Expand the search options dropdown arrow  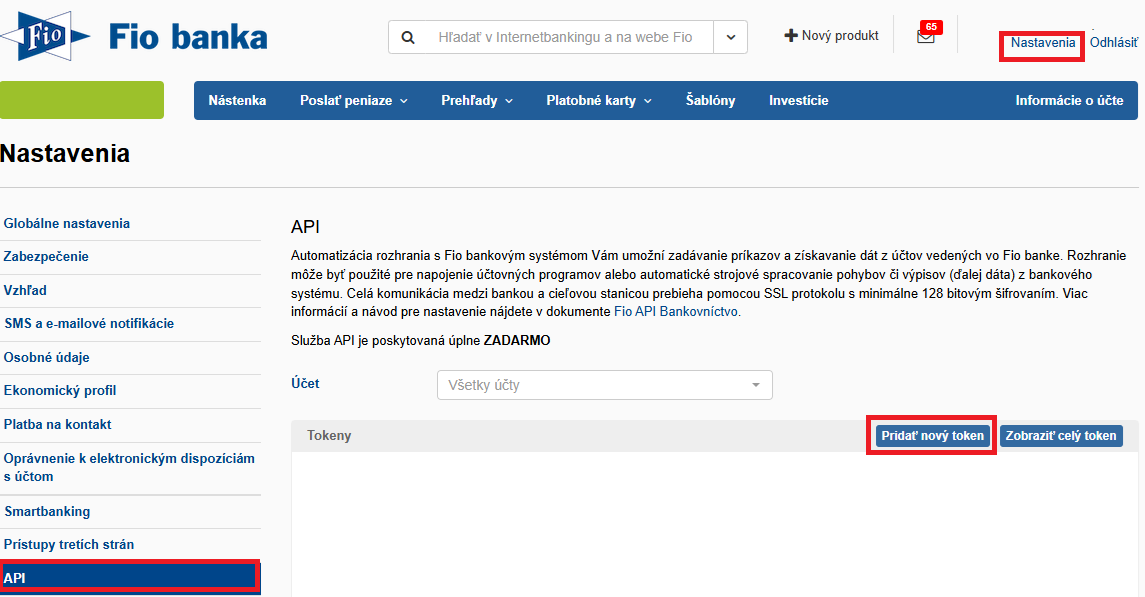pyautogui.click(x=730, y=37)
